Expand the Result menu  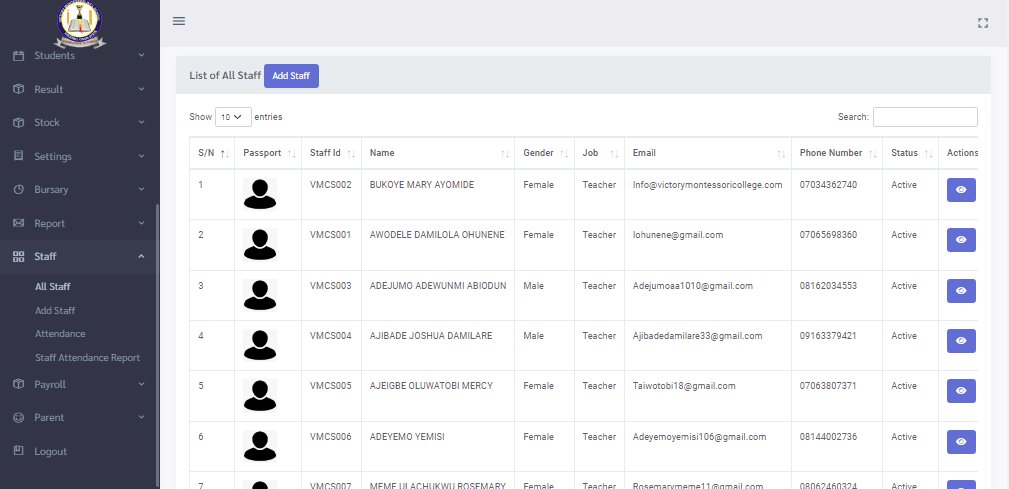point(80,89)
